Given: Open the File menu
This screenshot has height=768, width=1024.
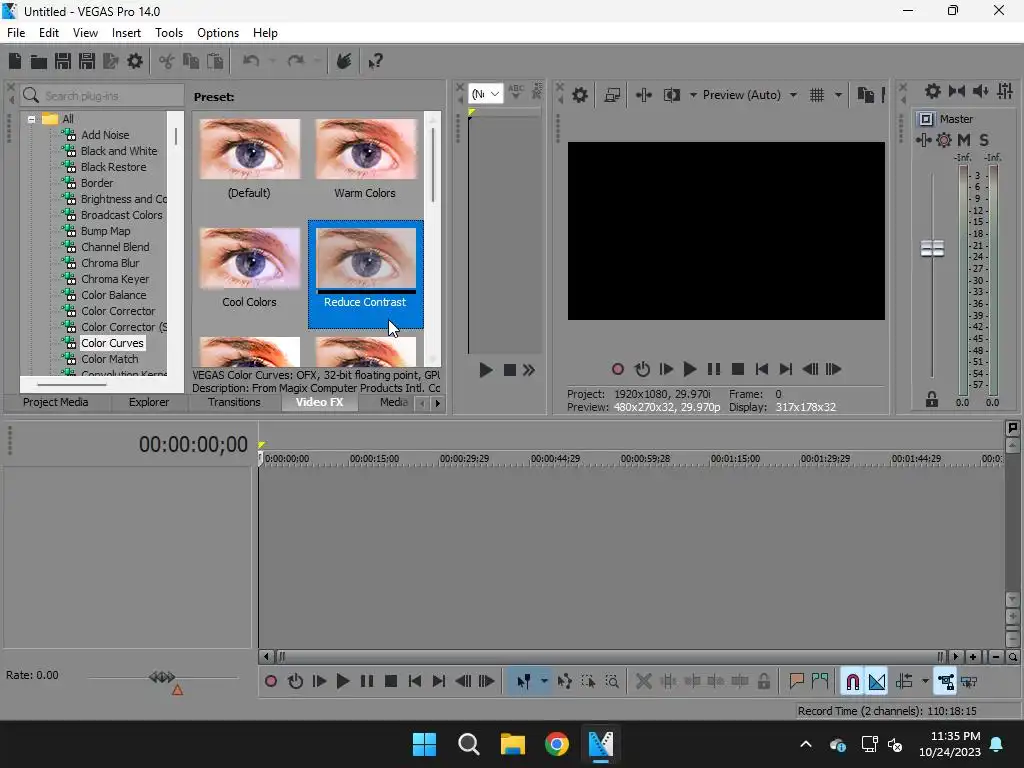Looking at the screenshot, I should pos(16,33).
